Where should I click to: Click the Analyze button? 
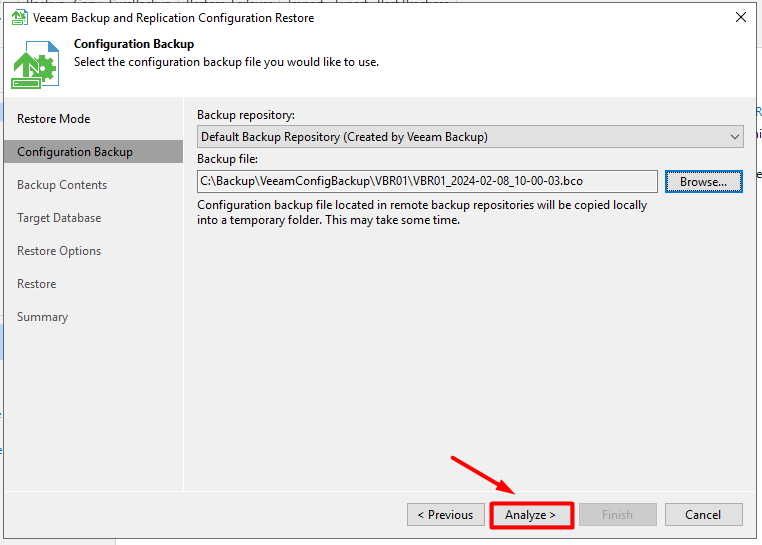pos(531,514)
